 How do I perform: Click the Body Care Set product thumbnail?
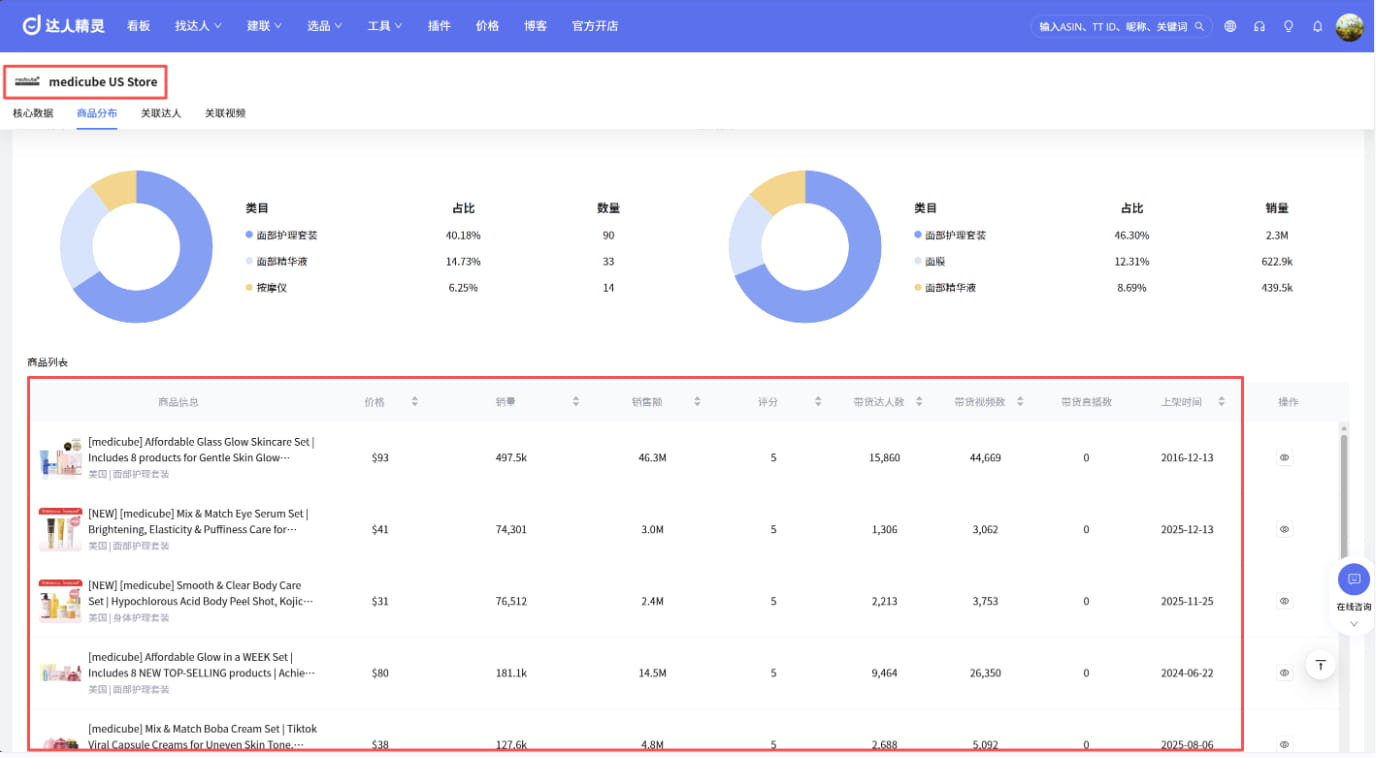click(x=61, y=602)
